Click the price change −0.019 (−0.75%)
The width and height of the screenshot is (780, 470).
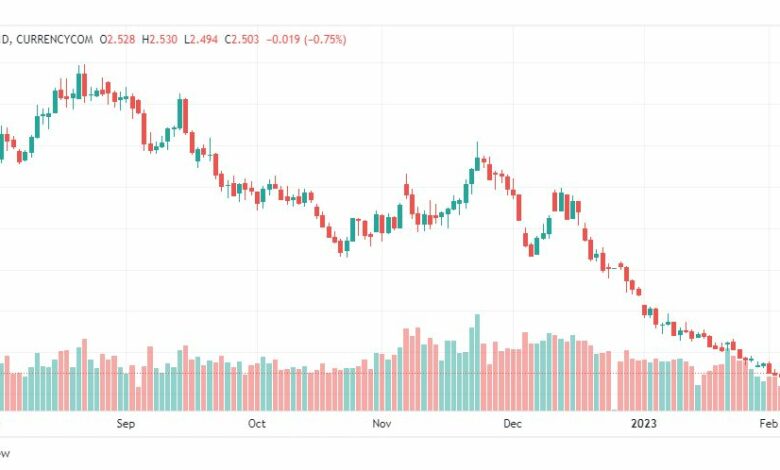click(x=306, y=39)
